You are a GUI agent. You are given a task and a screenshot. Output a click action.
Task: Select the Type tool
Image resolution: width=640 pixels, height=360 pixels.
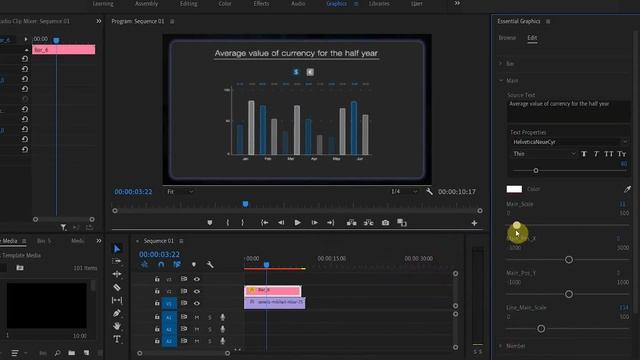point(117,339)
